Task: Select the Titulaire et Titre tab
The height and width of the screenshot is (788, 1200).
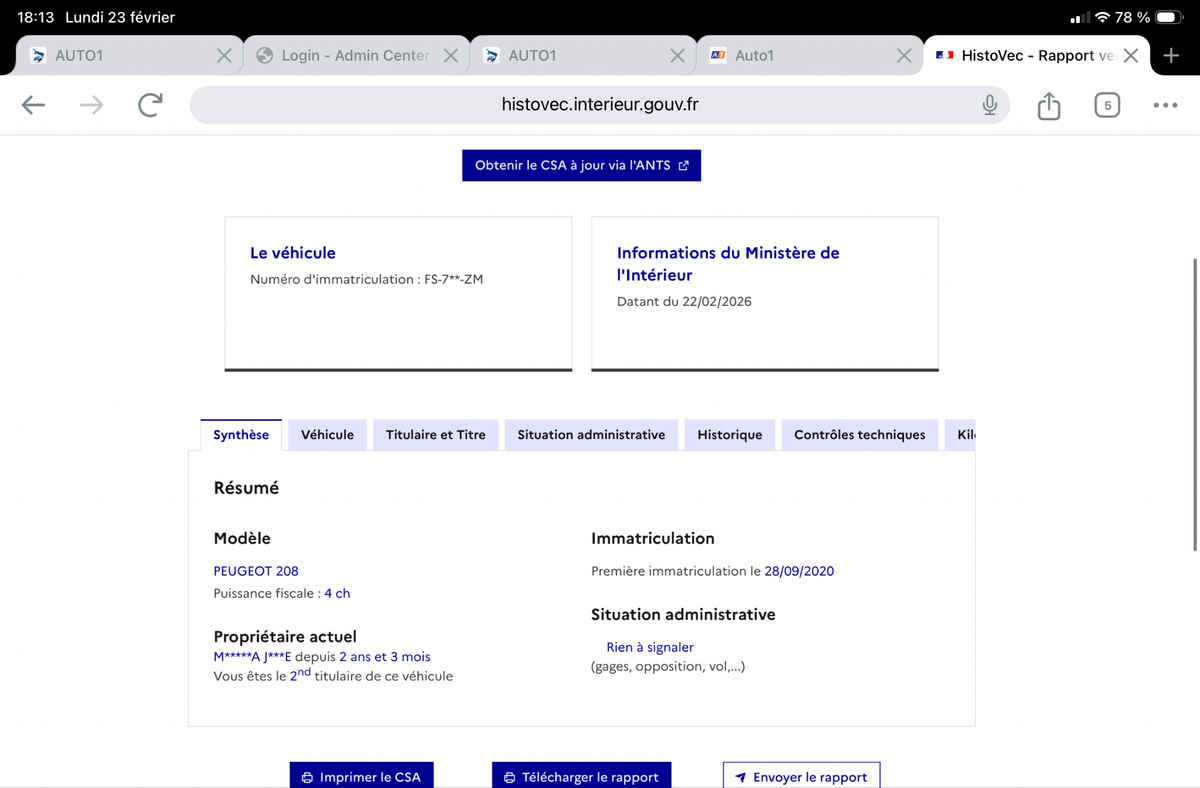Action: coord(435,435)
